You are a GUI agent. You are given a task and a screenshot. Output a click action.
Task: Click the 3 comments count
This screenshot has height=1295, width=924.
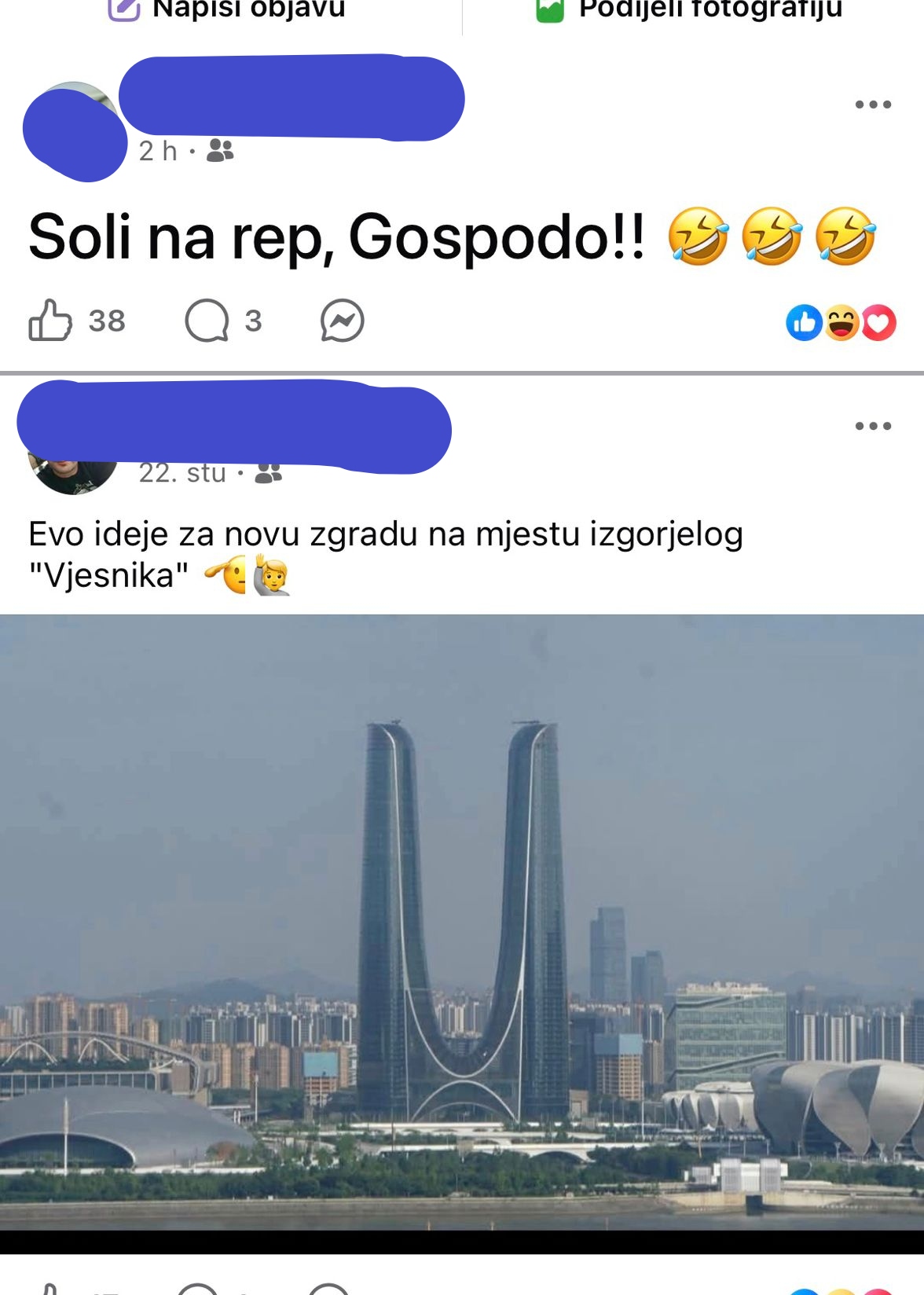(x=253, y=321)
